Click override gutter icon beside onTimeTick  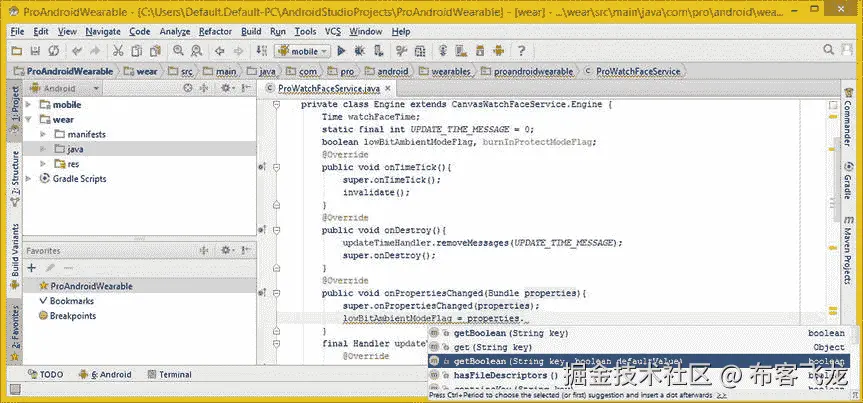[x=262, y=167]
